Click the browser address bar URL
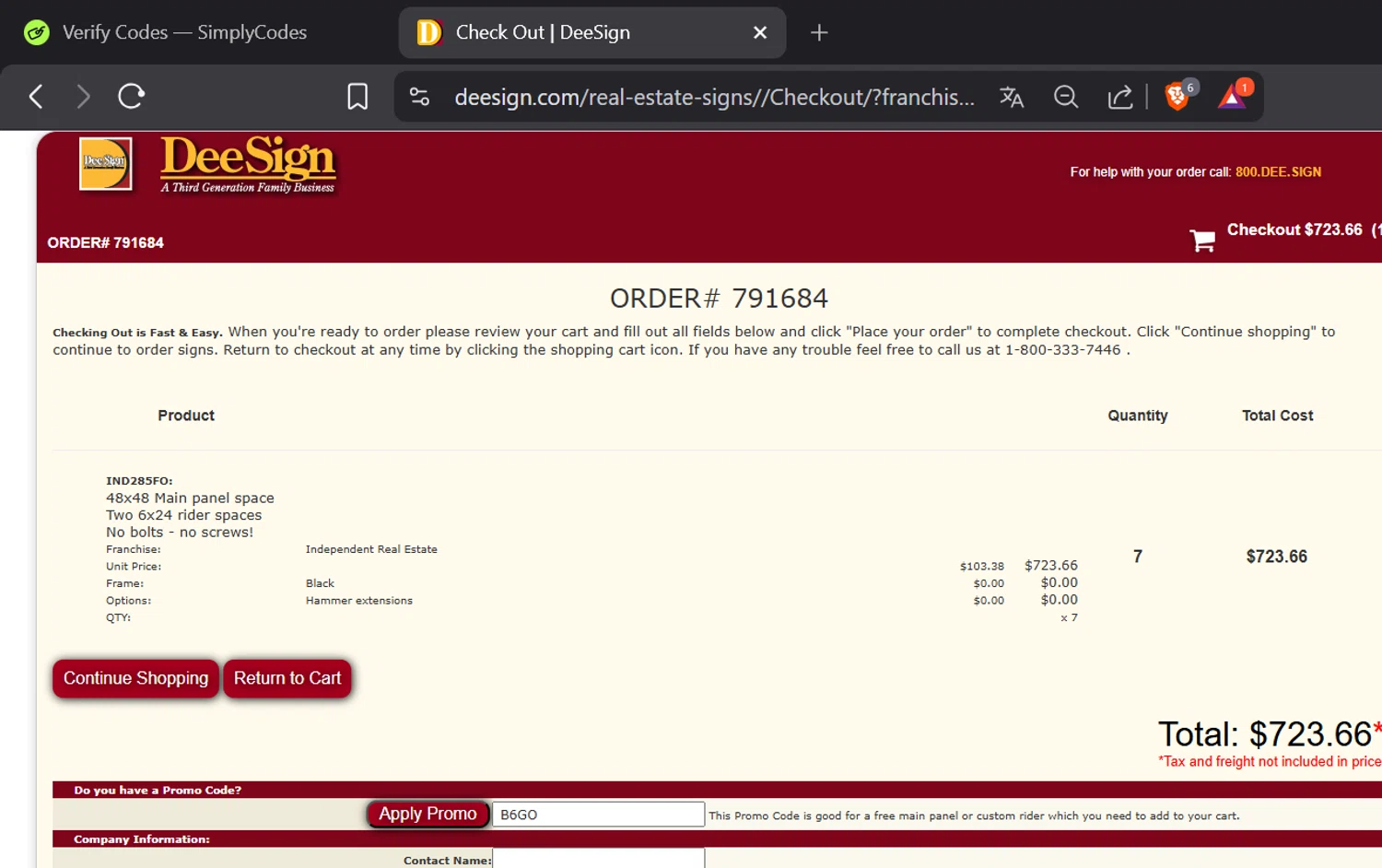Screen dimensions: 1382x868 [714, 98]
